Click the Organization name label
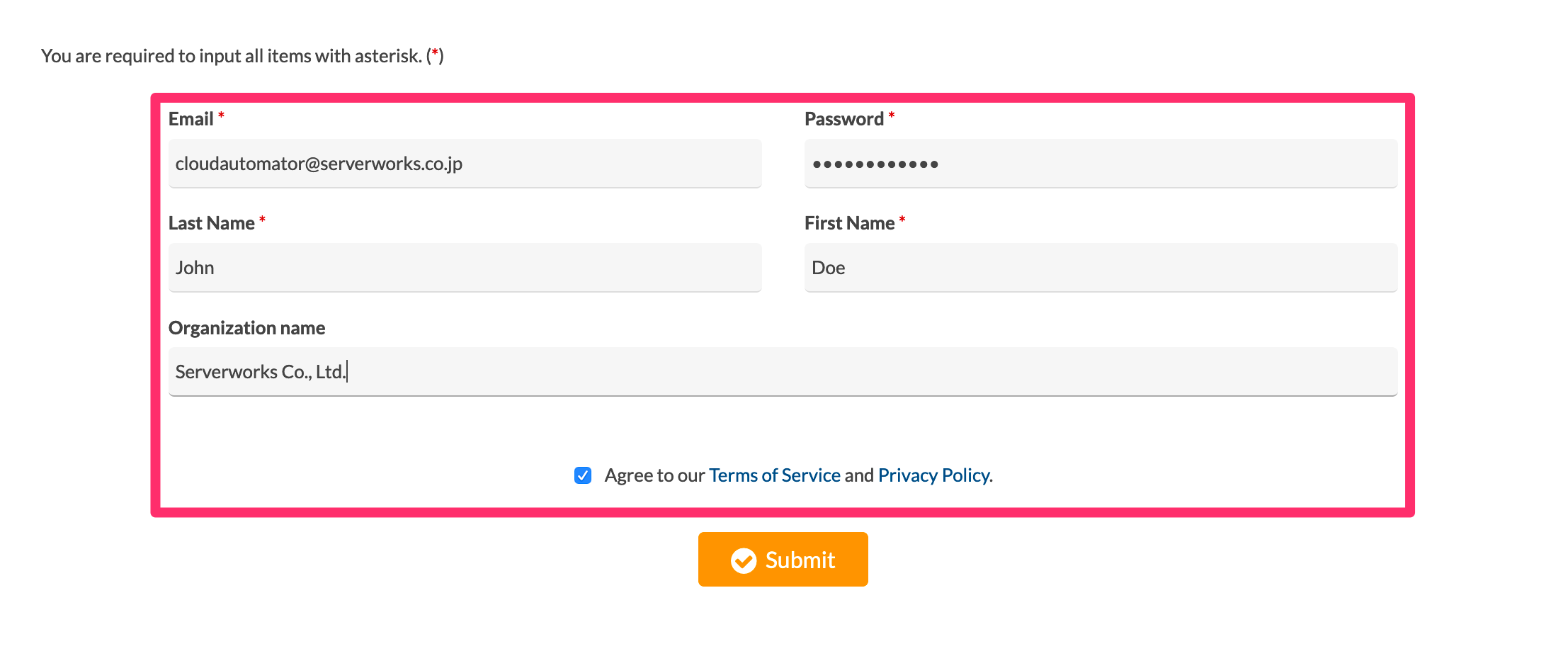Screen dimensions: 1568x656 [246, 328]
